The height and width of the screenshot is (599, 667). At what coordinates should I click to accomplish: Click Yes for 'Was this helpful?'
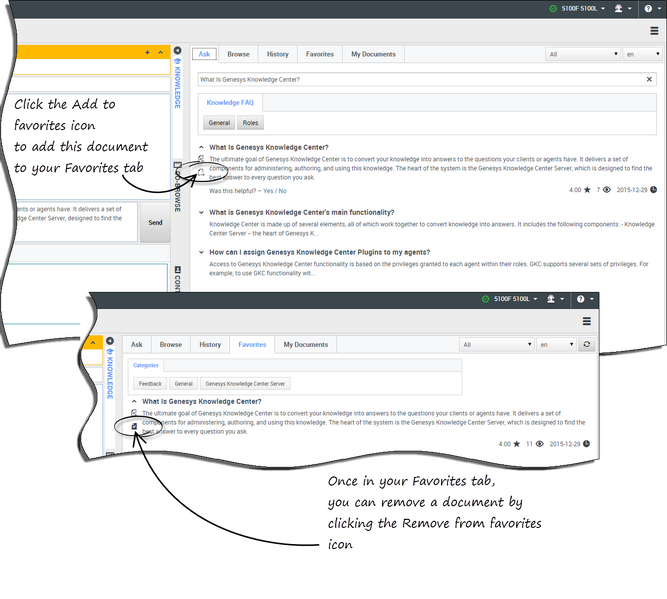pos(266,190)
